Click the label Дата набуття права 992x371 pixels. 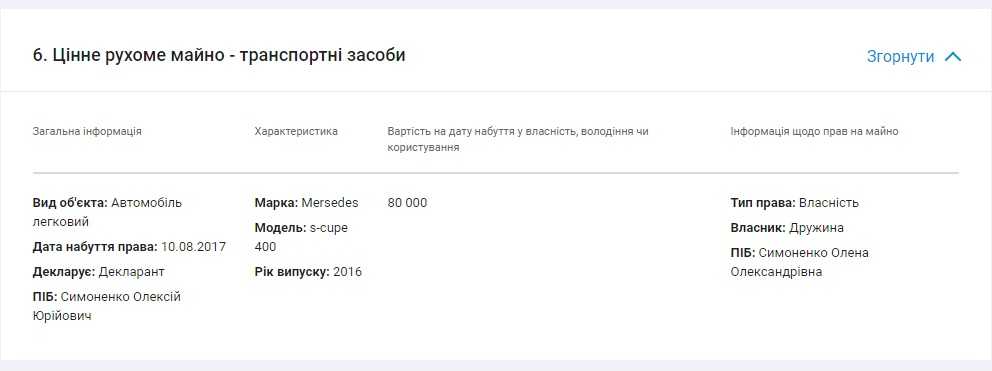95,247
